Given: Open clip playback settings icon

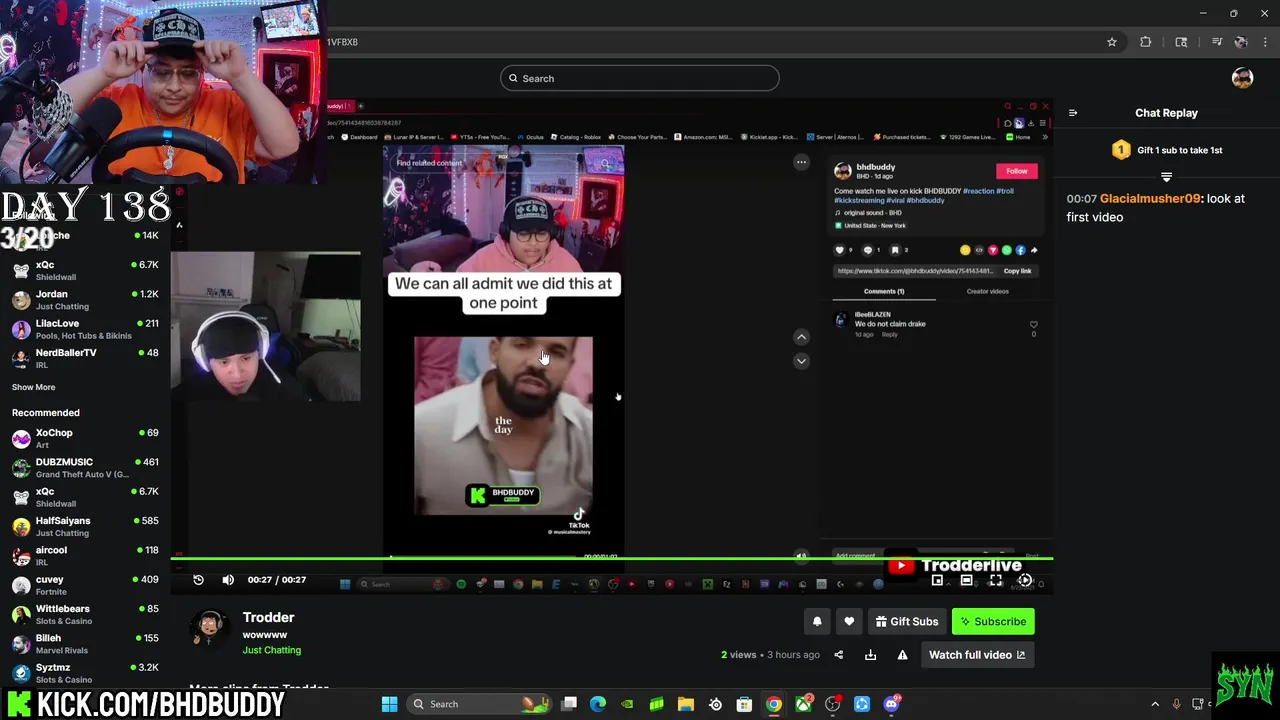Looking at the screenshot, I should [x=1025, y=581].
